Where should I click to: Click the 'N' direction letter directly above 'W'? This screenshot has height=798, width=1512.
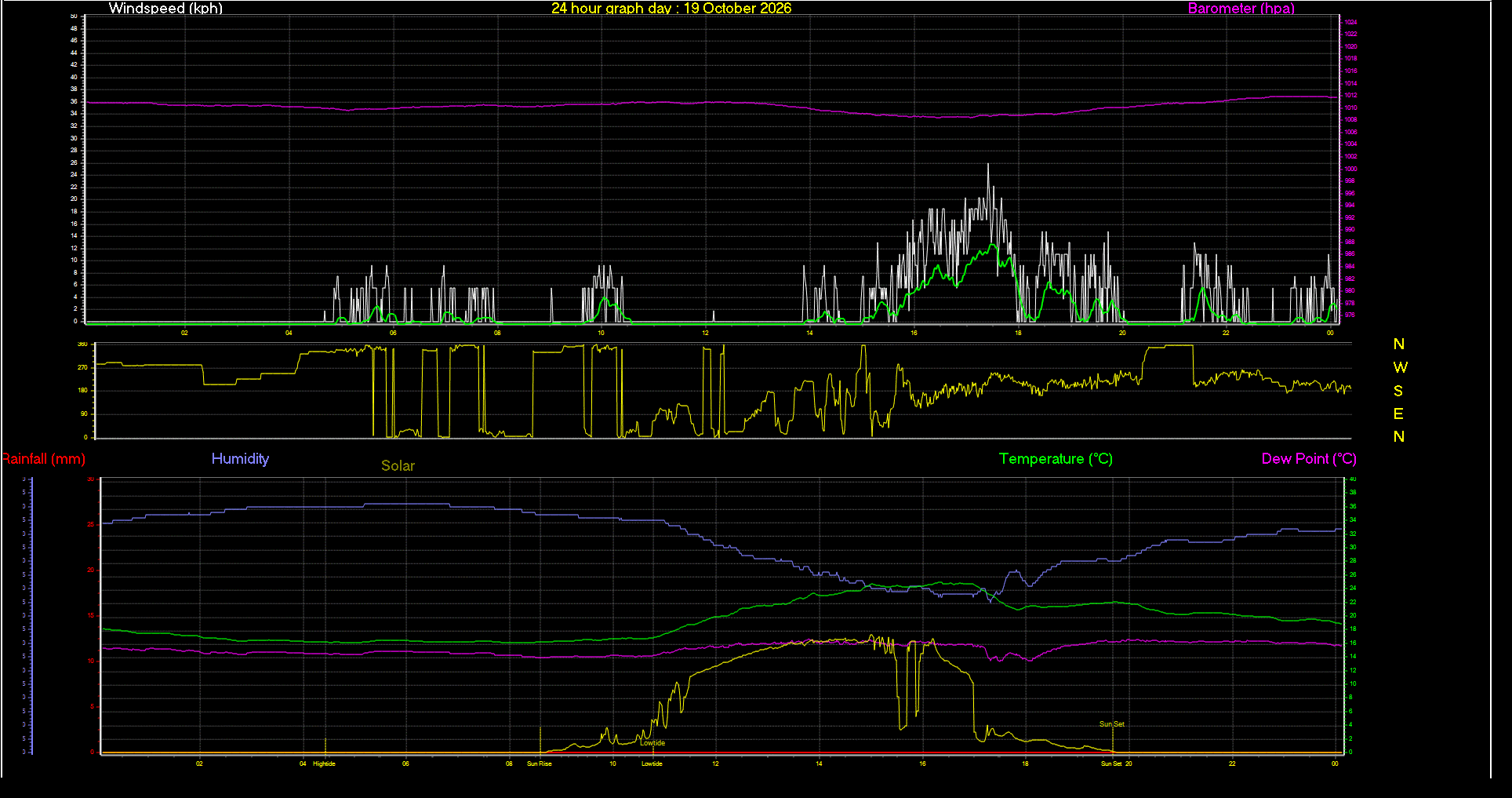tap(1398, 344)
